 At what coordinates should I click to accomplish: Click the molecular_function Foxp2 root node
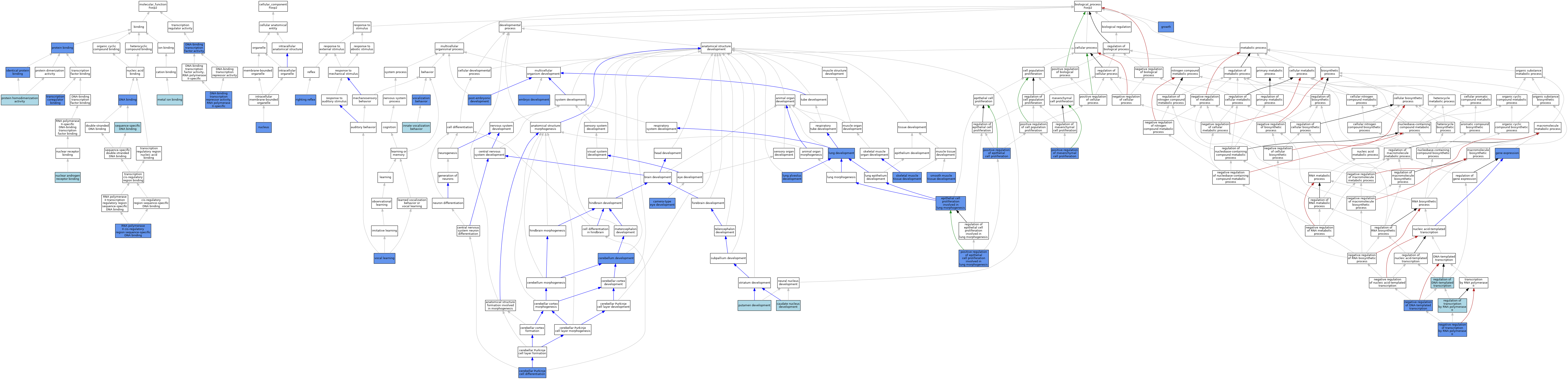153,6
